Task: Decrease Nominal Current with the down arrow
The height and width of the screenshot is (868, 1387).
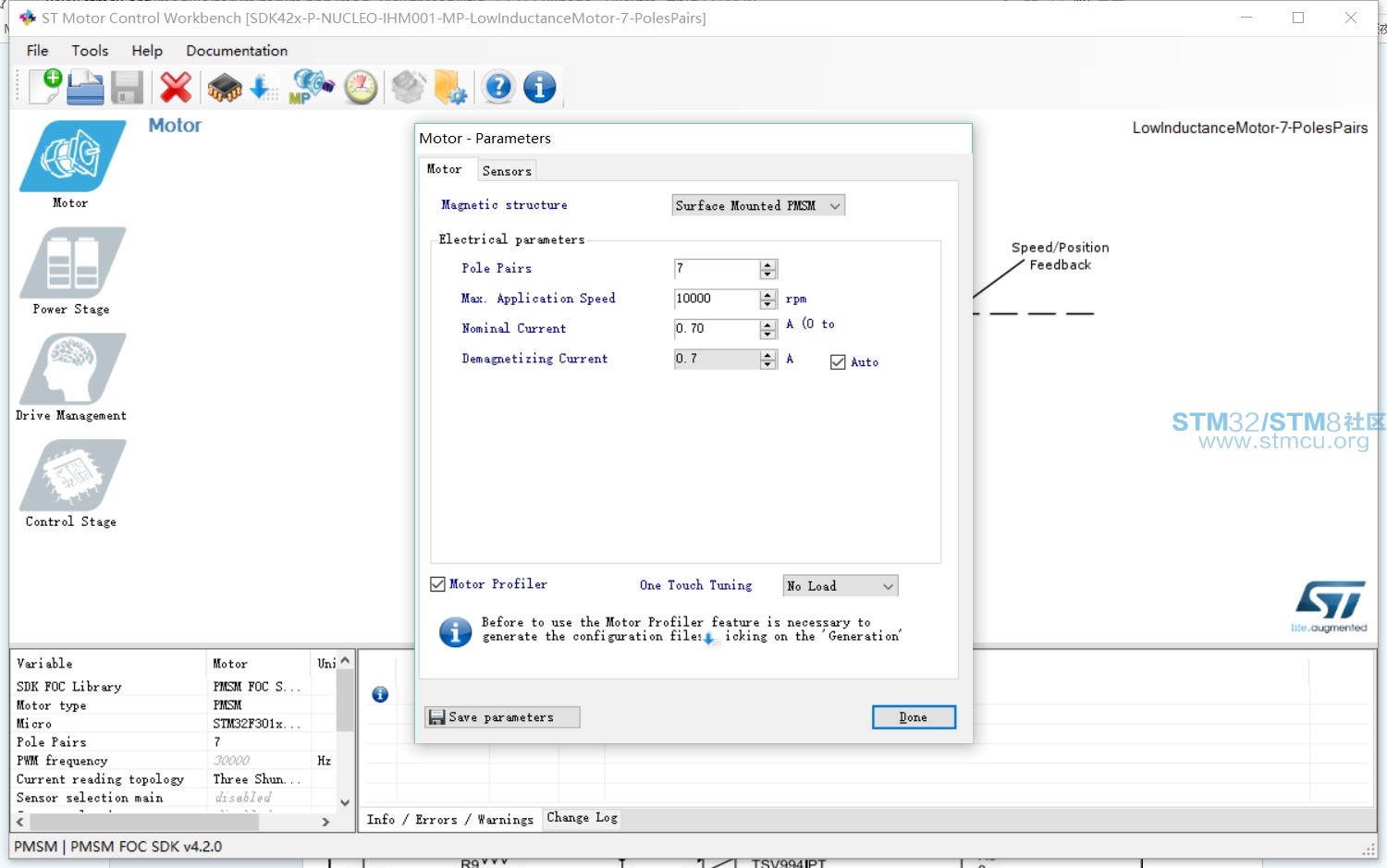Action: tap(767, 334)
